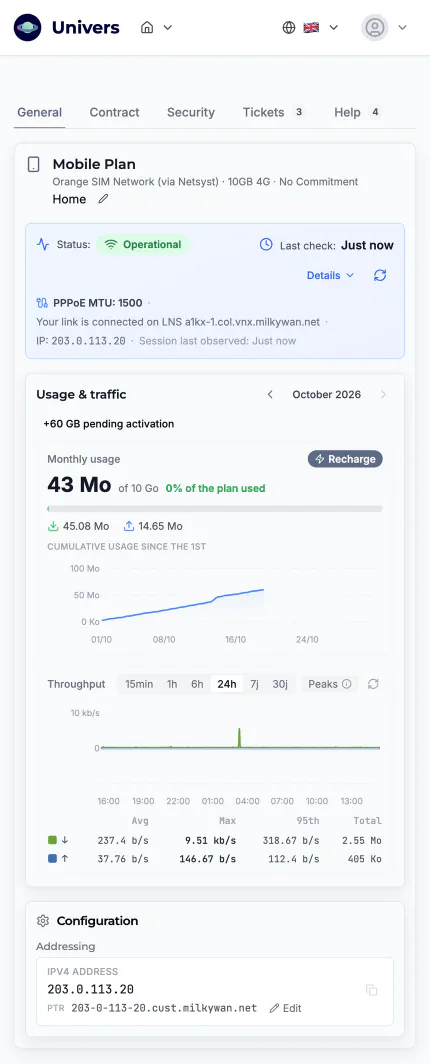
Task: Edit the Home name pencil icon
Action: pos(103,199)
